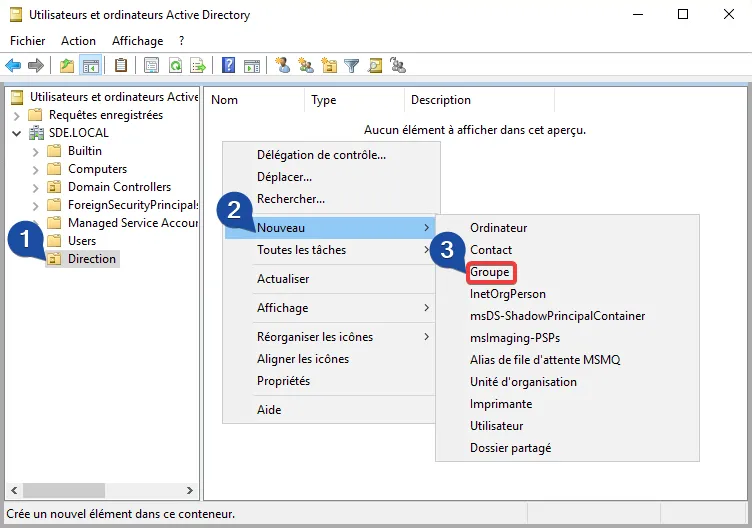Open the Action menu

78,41
